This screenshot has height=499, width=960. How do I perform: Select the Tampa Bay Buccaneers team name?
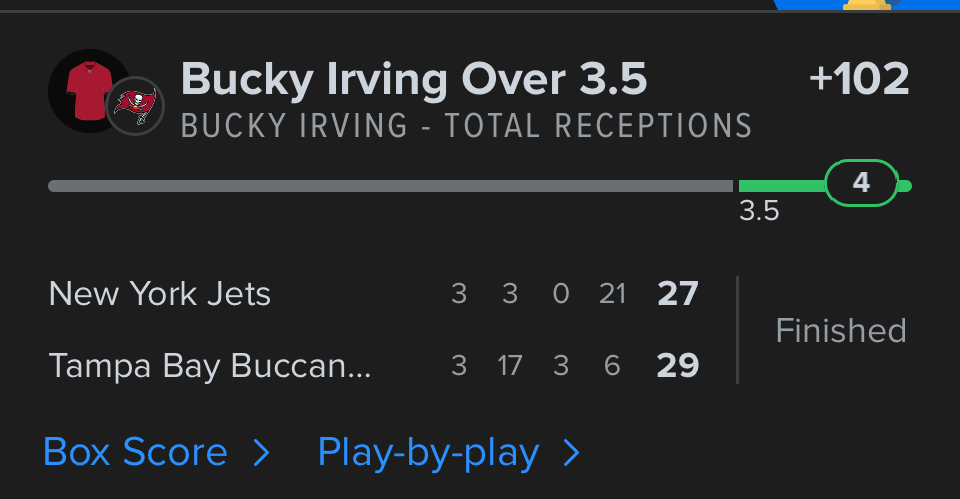pyautogui.click(x=210, y=366)
